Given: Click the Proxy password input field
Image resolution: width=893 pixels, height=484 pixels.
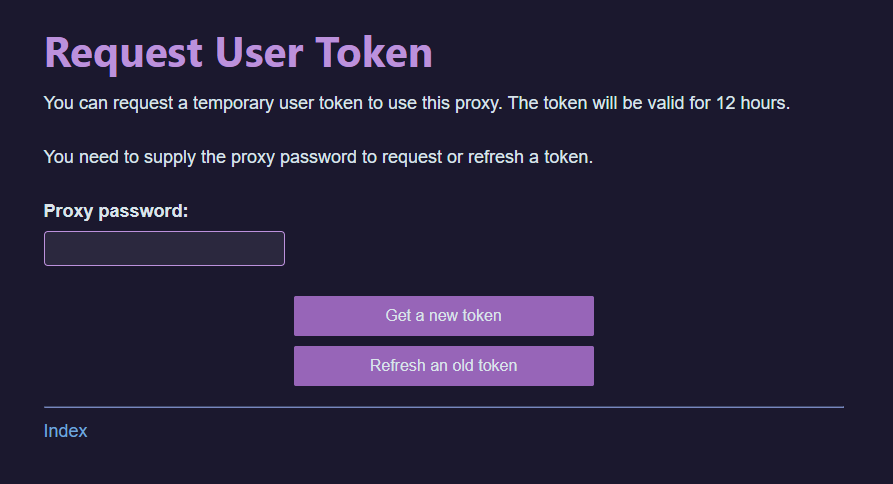Looking at the screenshot, I should (x=164, y=249).
